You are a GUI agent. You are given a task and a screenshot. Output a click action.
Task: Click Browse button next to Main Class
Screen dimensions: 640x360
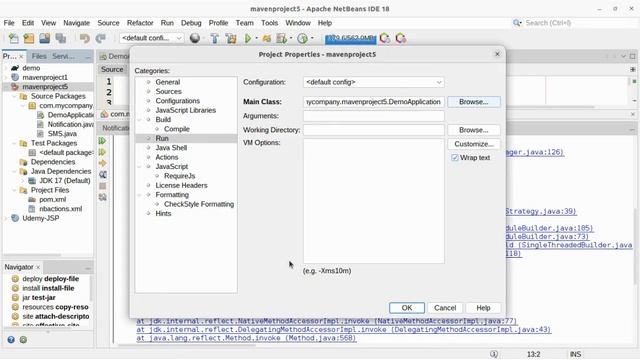point(473,102)
